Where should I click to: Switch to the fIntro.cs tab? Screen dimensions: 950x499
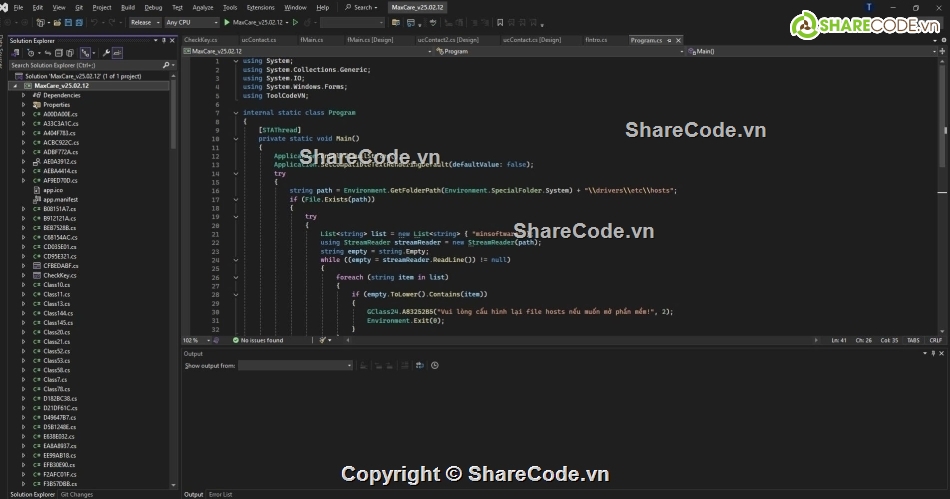[596, 40]
